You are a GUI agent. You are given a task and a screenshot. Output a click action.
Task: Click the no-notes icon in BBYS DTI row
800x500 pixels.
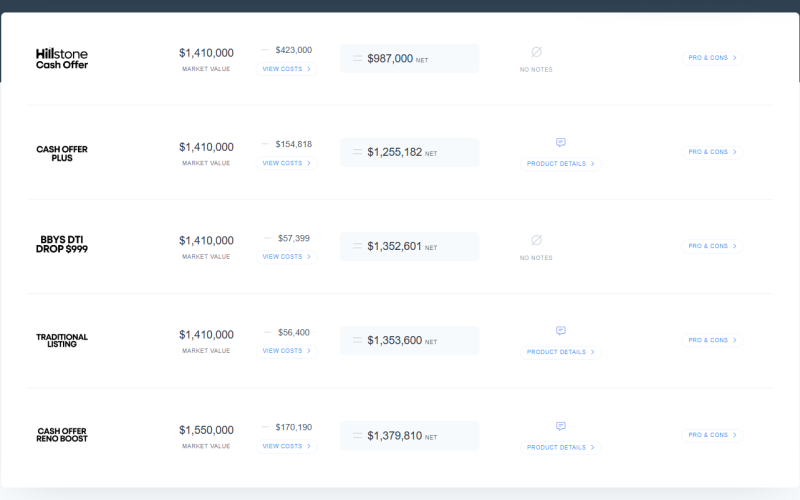[536, 240]
